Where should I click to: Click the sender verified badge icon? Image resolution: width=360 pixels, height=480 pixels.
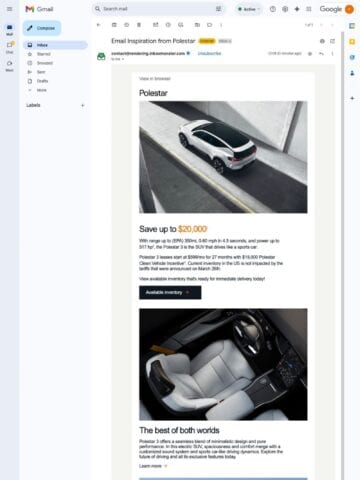pyautogui.click(x=188, y=53)
